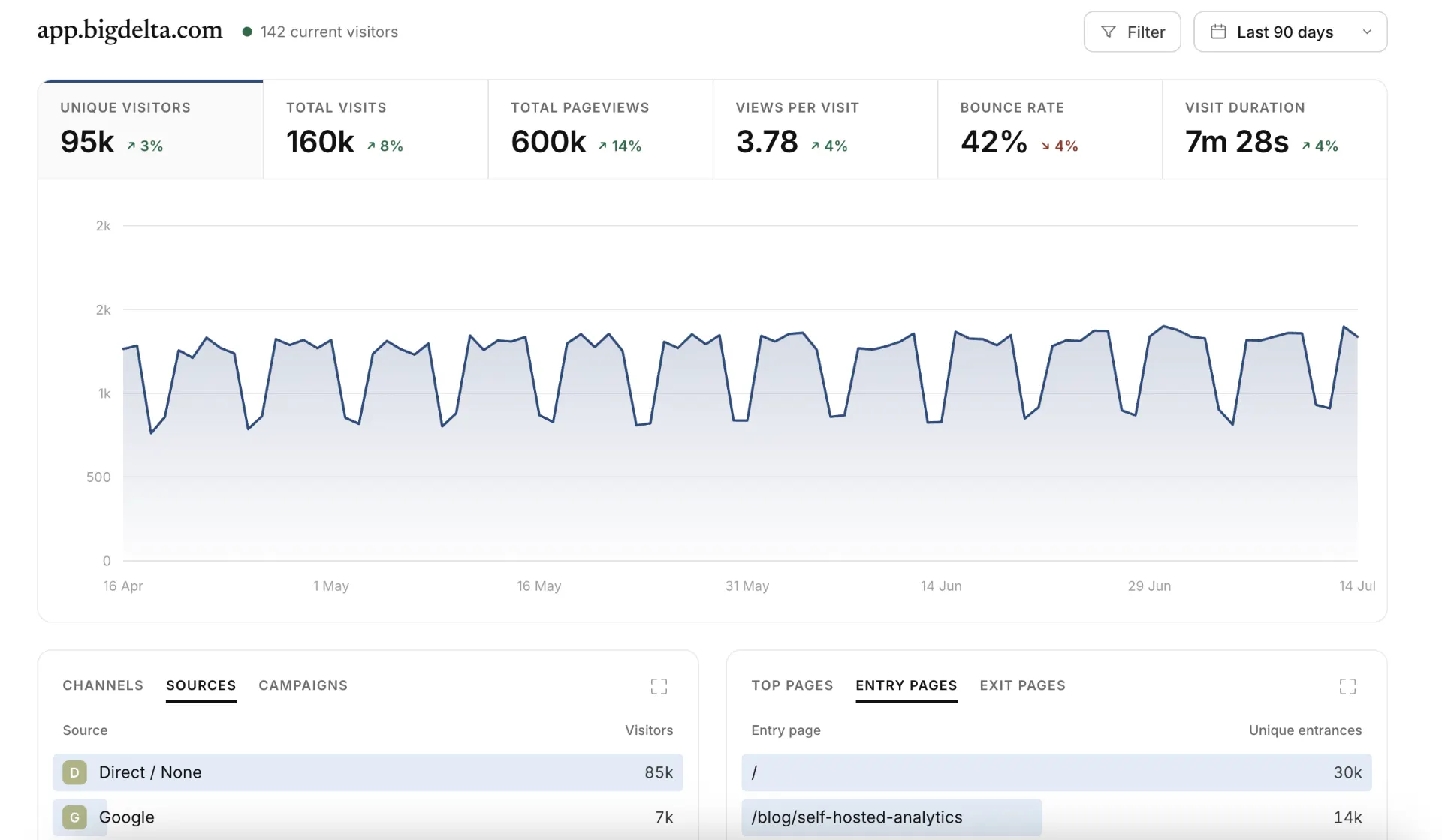This screenshot has width=1442, height=840.
Task: Switch to the Campaigns tab
Action: (x=303, y=685)
